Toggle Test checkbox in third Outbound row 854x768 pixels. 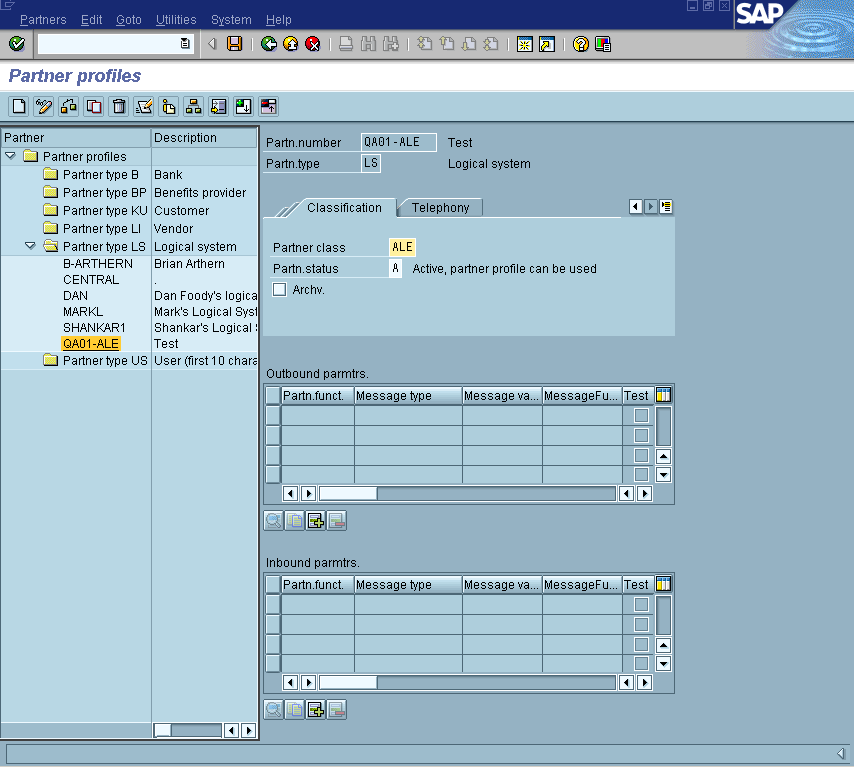(x=642, y=455)
